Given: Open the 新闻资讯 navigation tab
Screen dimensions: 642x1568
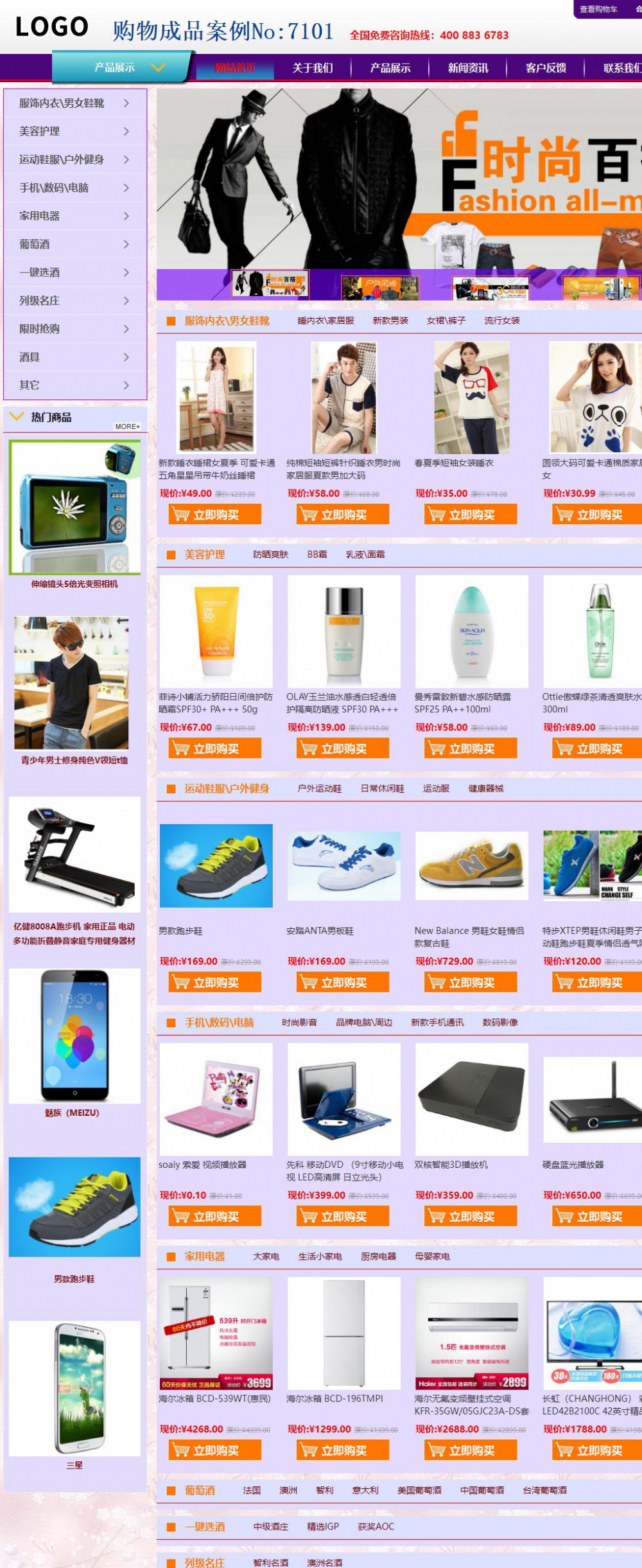Looking at the screenshot, I should pyautogui.click(x=468, y=68).
